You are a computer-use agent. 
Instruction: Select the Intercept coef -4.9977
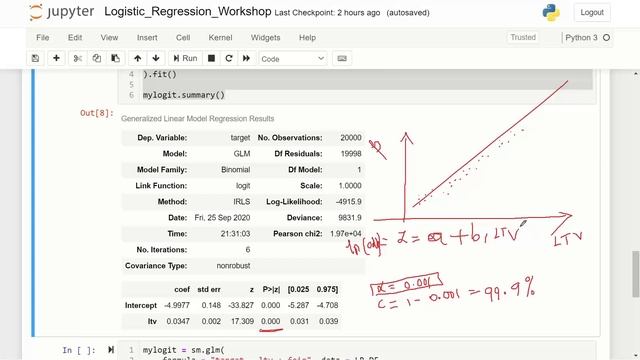pos(177,305)
